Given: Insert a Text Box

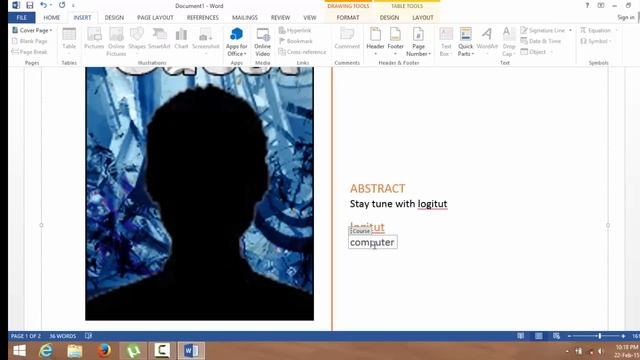Looking at the screenshot, I should [446, 42].
